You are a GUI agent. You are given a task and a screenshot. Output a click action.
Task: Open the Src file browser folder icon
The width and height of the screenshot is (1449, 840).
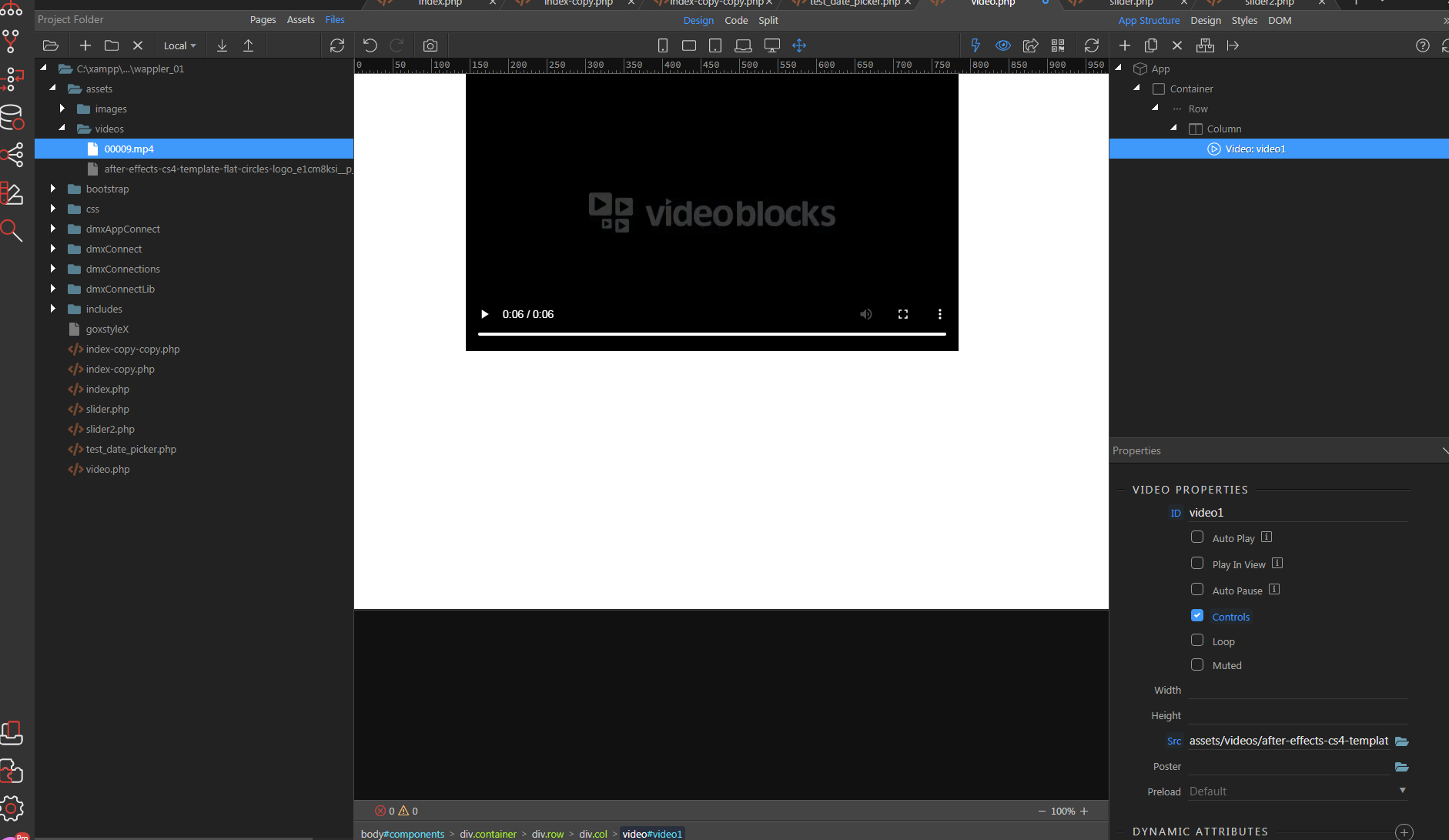click(x=1401, y=741)
